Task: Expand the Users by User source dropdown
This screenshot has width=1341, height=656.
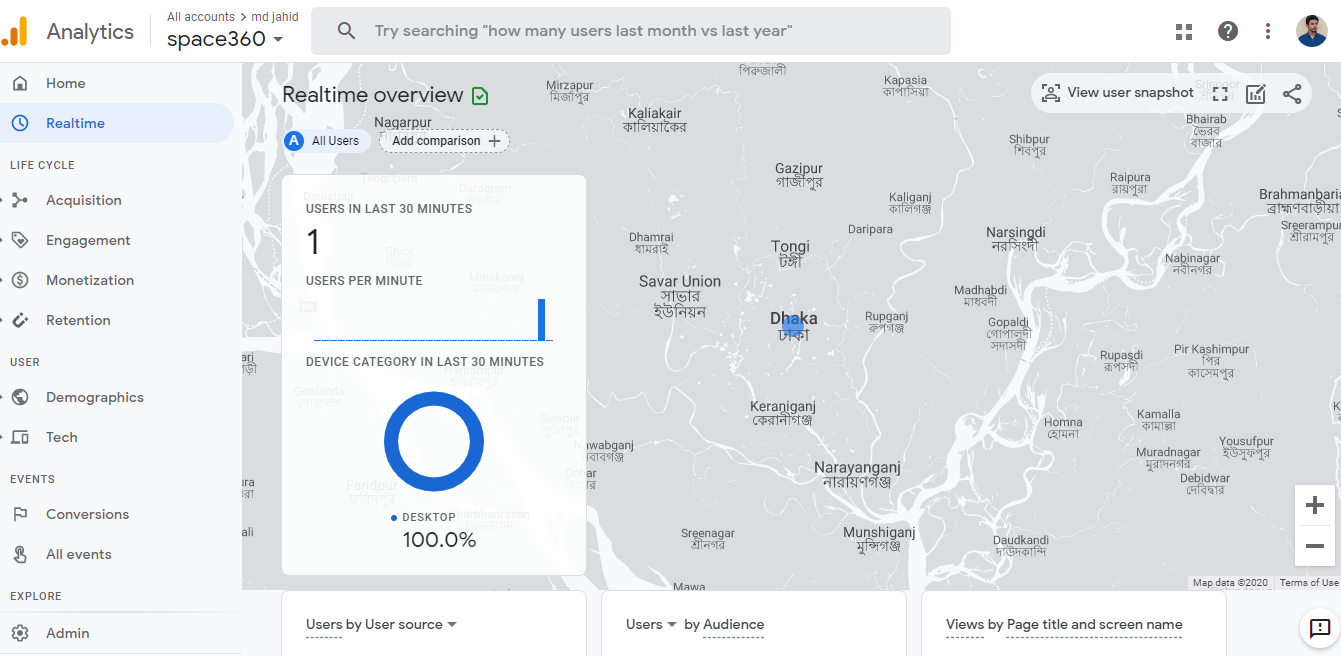Action: click(452, 624)
